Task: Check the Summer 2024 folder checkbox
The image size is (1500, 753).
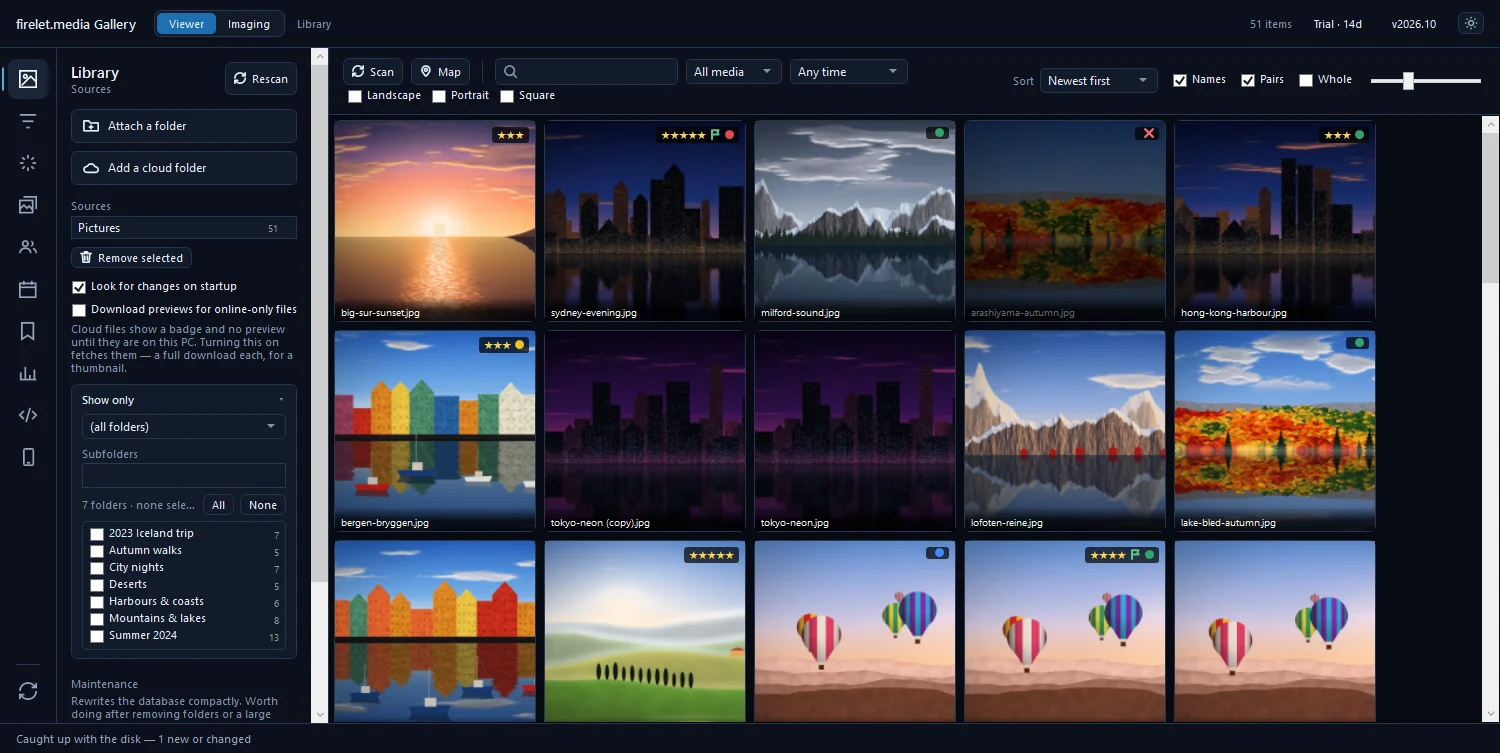Action: (x=97, y=636)
